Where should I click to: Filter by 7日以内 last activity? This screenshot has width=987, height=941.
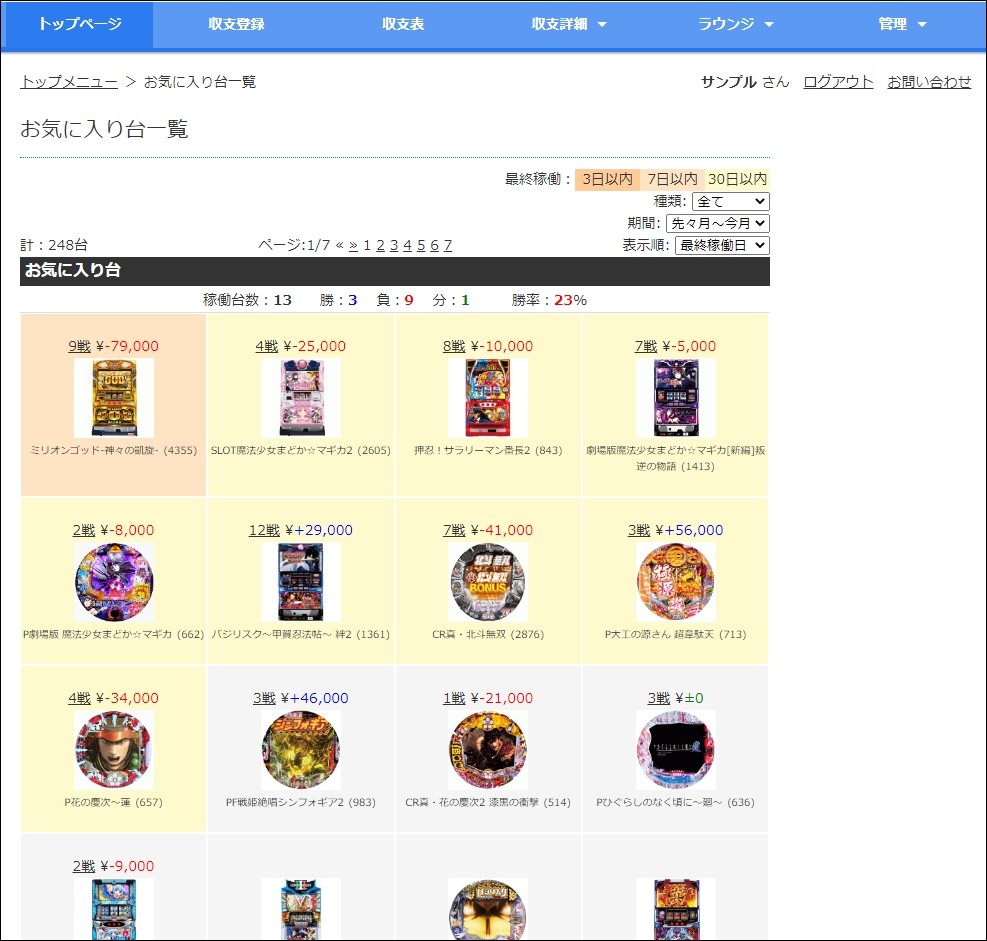[x=672, y=179]
